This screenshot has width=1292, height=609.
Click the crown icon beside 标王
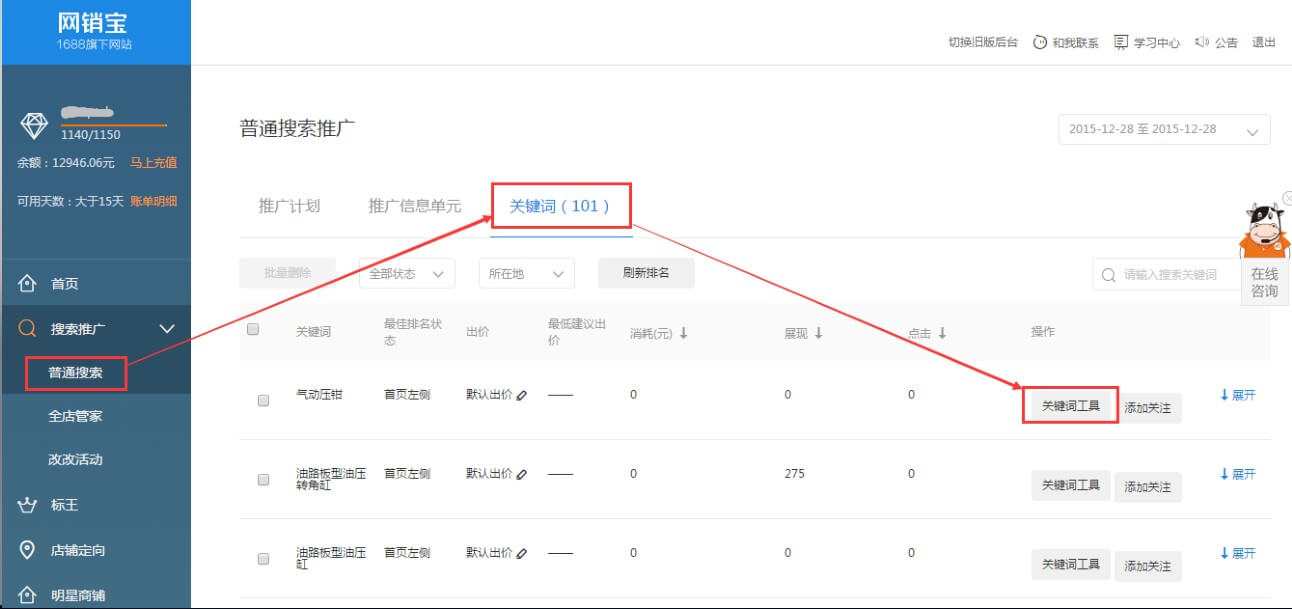pyautogui.click(x=28, y=506)
